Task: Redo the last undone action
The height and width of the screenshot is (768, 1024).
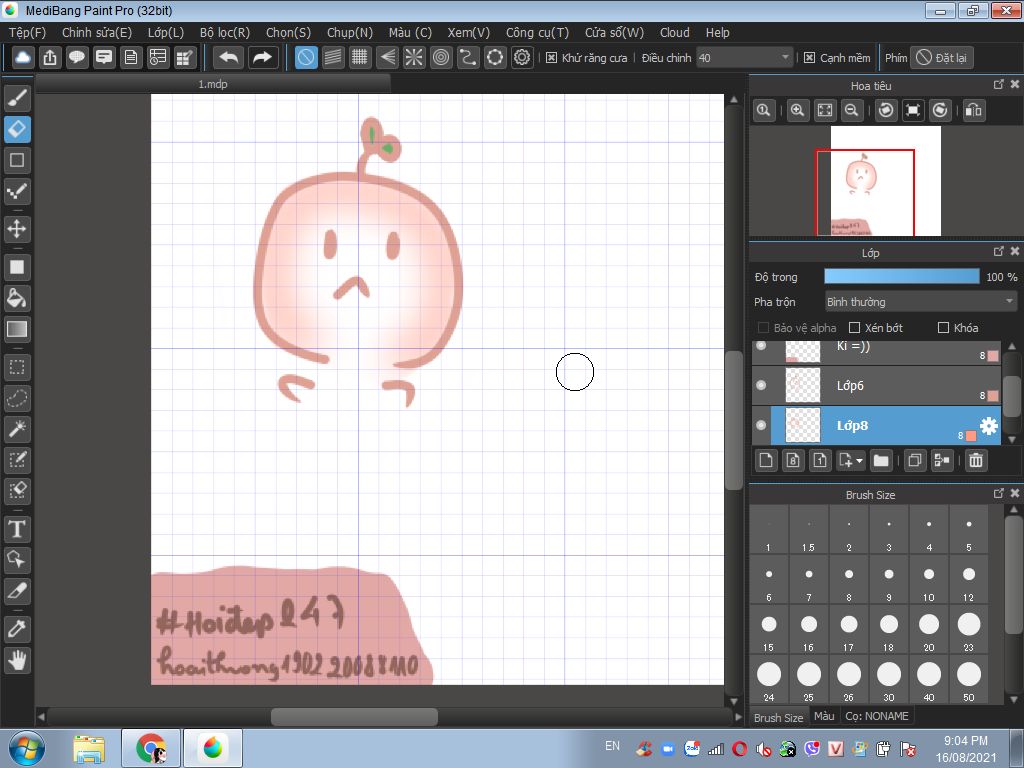Action: (x=263, y=57)
